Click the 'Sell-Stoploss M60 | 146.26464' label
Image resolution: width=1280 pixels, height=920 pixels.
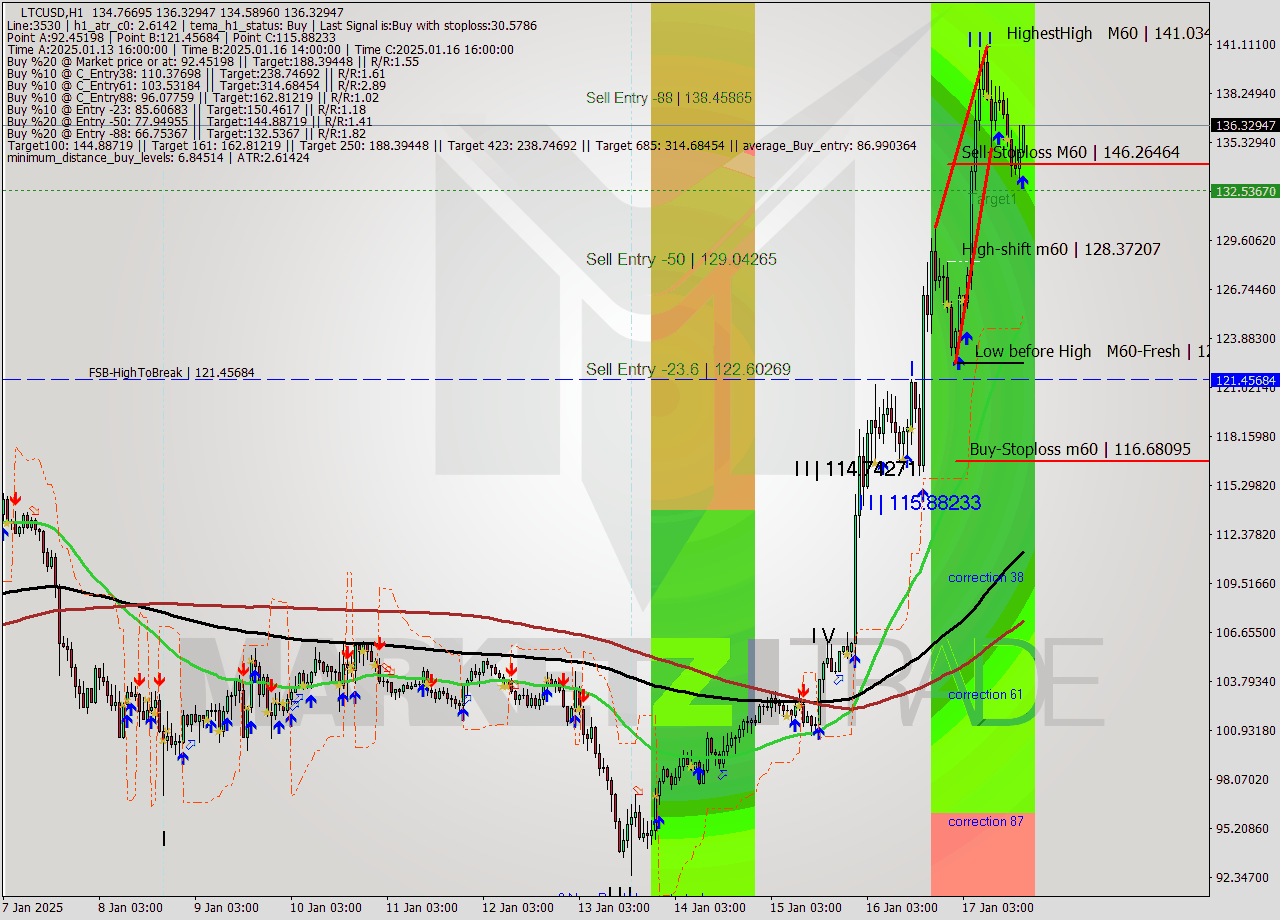1070,152
